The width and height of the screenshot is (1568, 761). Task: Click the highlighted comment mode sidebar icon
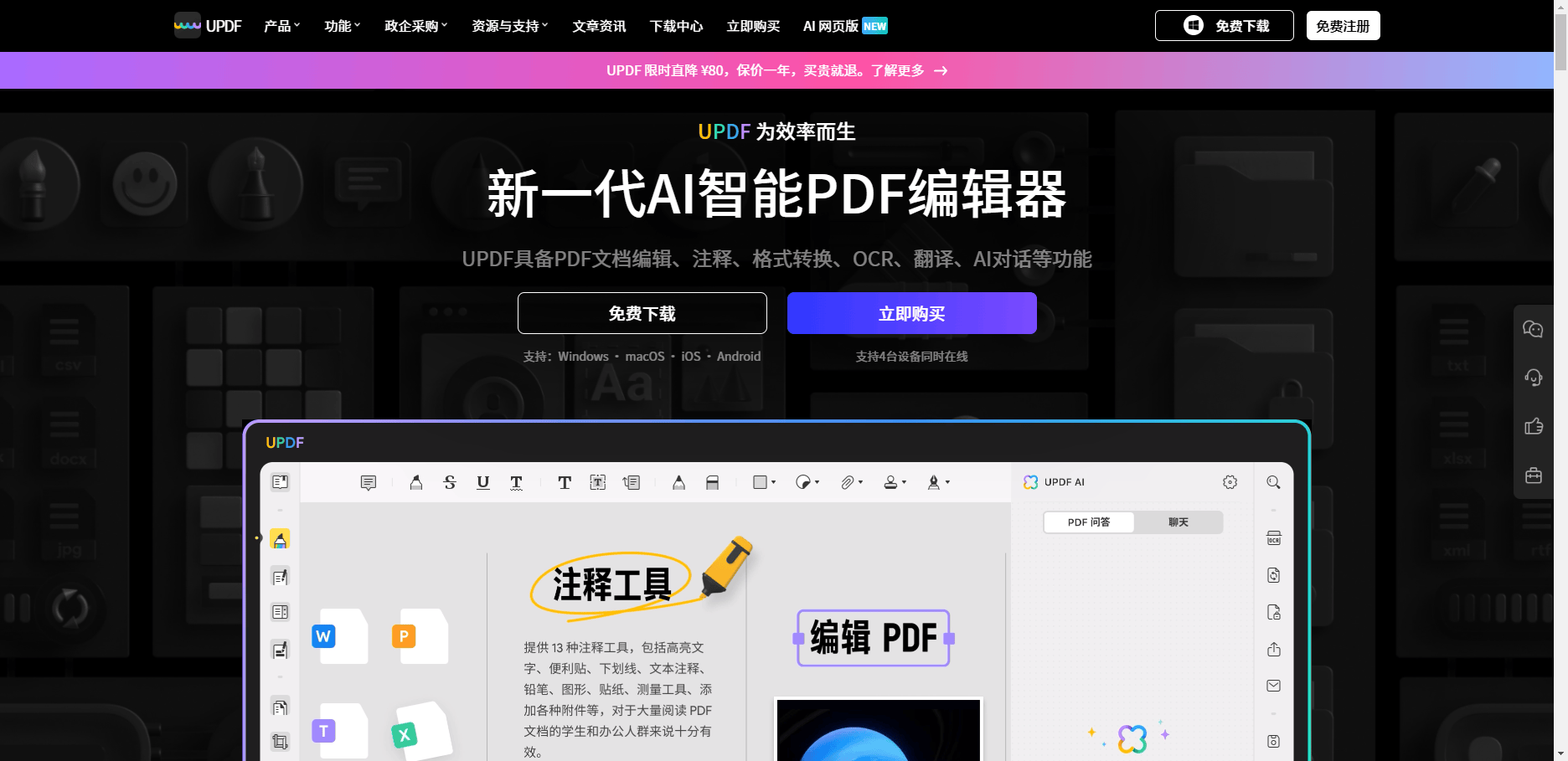click(x=280, y=539)
